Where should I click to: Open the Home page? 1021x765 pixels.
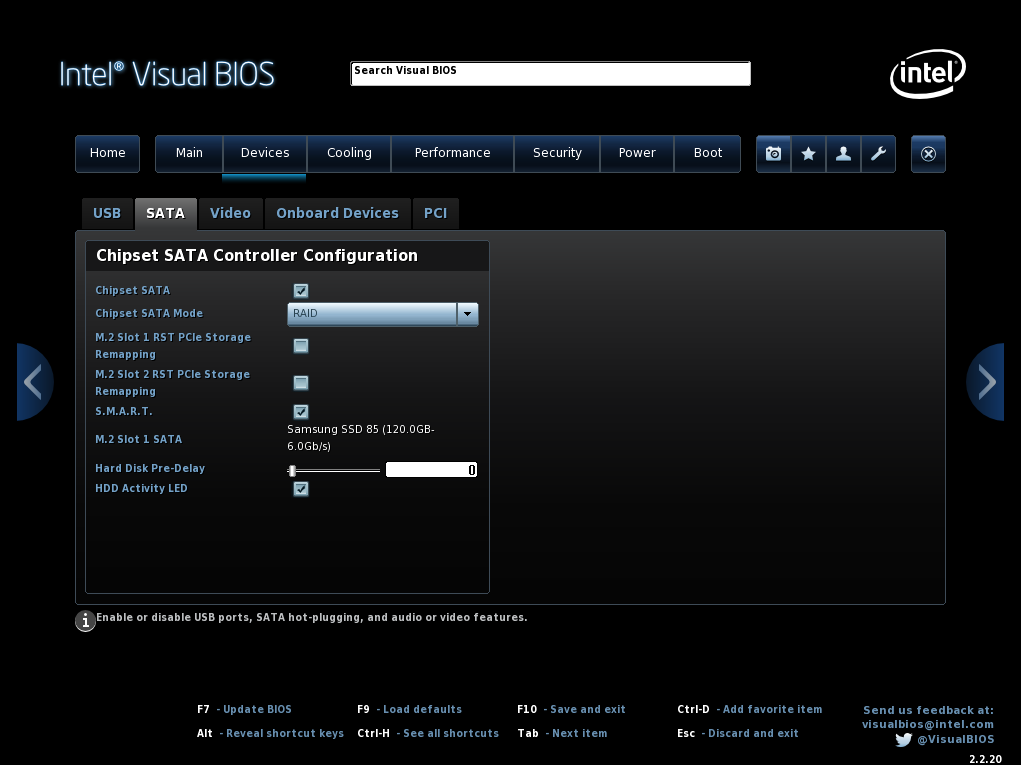click(107, 154)
